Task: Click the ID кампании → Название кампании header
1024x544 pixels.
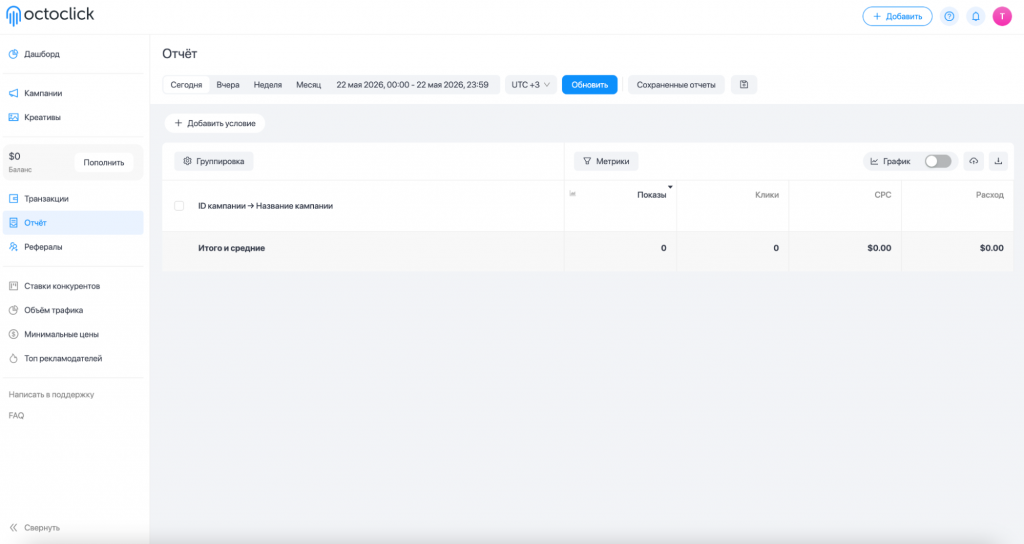Action: click(x=265, y=206)
